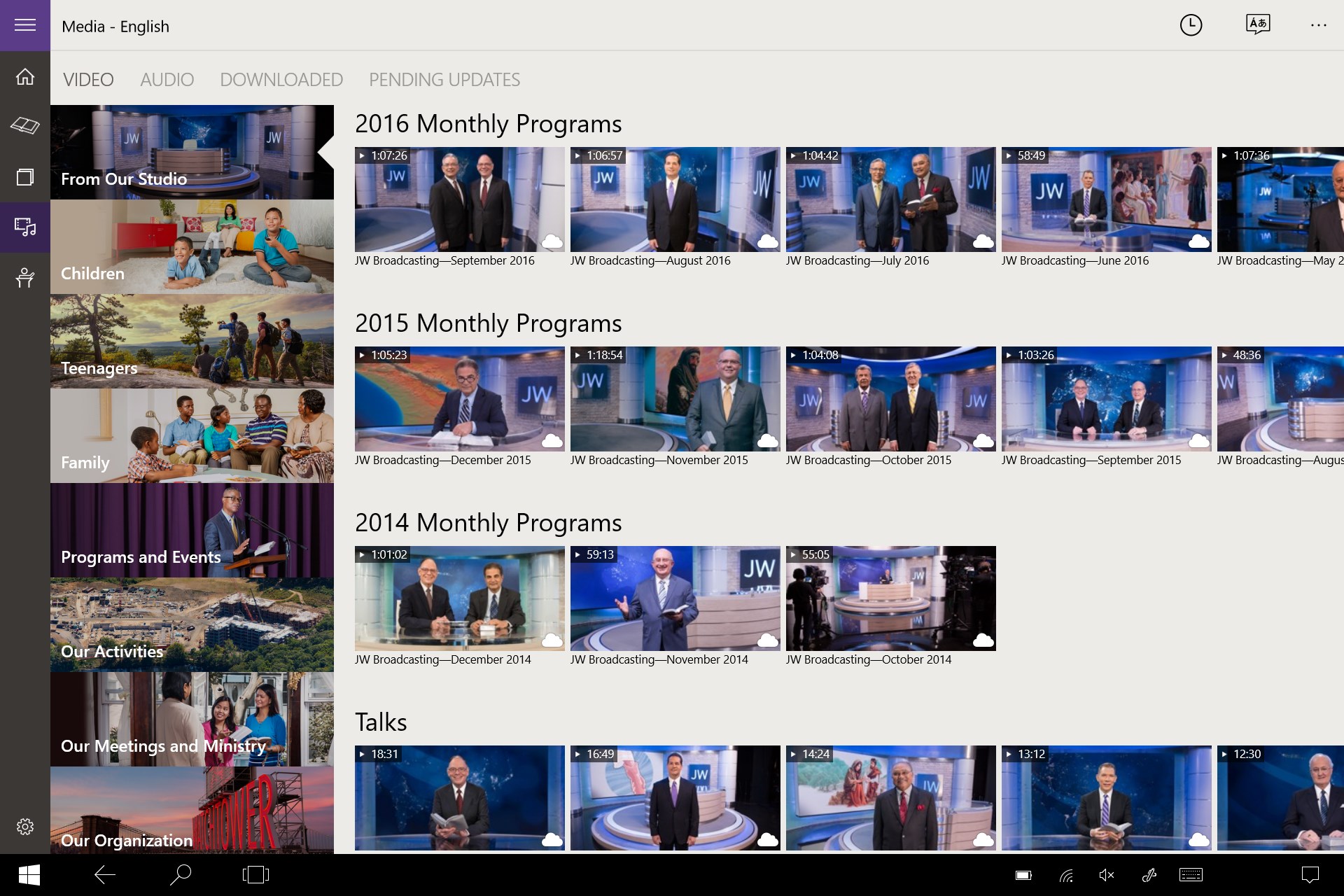Open the PENDING UPDATES tab

coord(444,80)
